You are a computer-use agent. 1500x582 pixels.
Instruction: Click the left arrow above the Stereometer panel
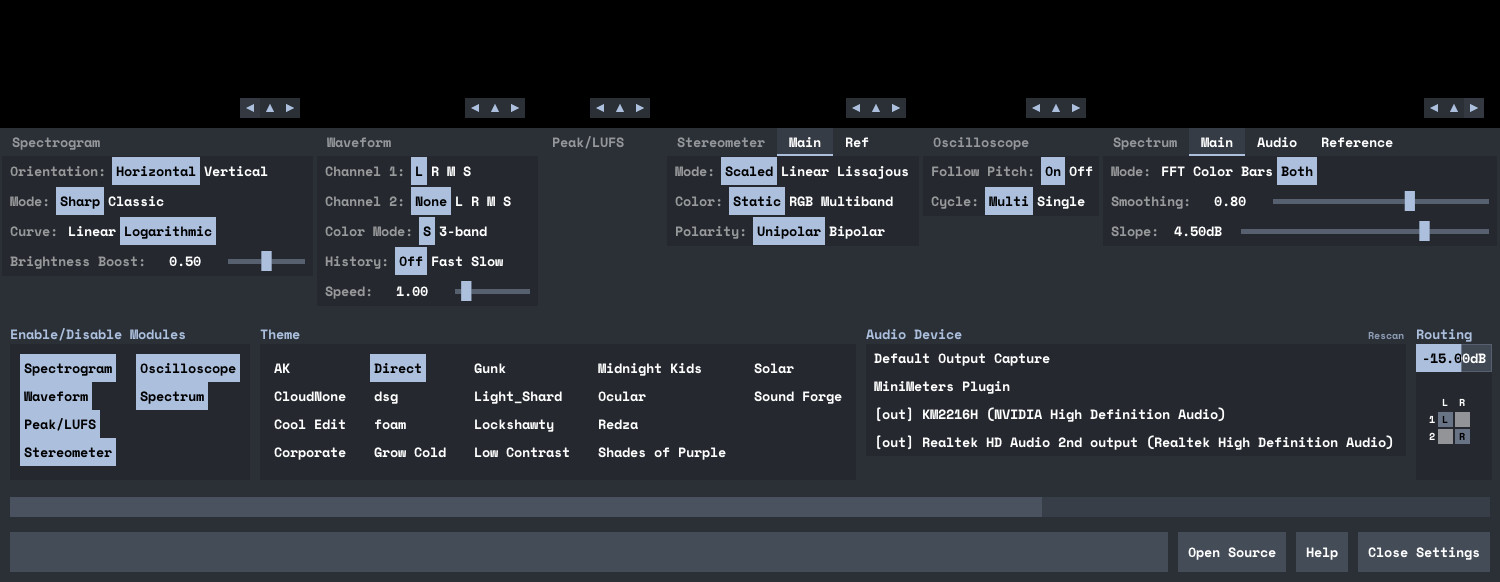[856, 108]
